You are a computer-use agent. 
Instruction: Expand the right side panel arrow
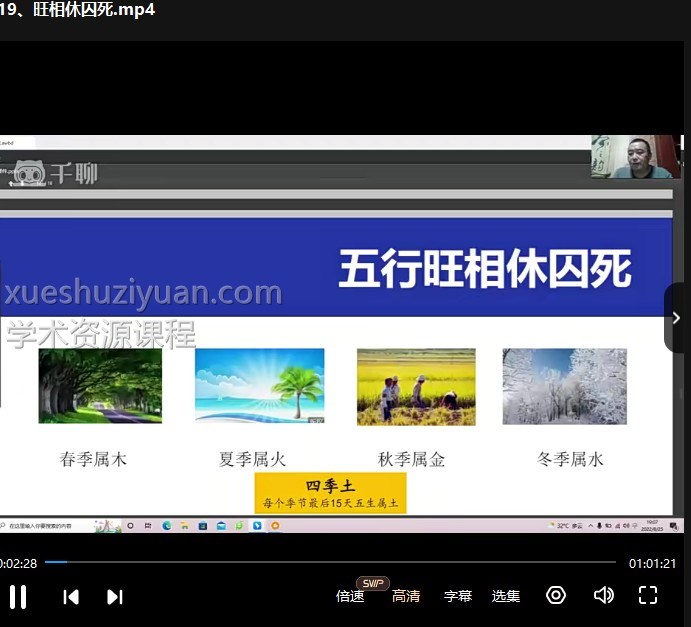point(677,318)
